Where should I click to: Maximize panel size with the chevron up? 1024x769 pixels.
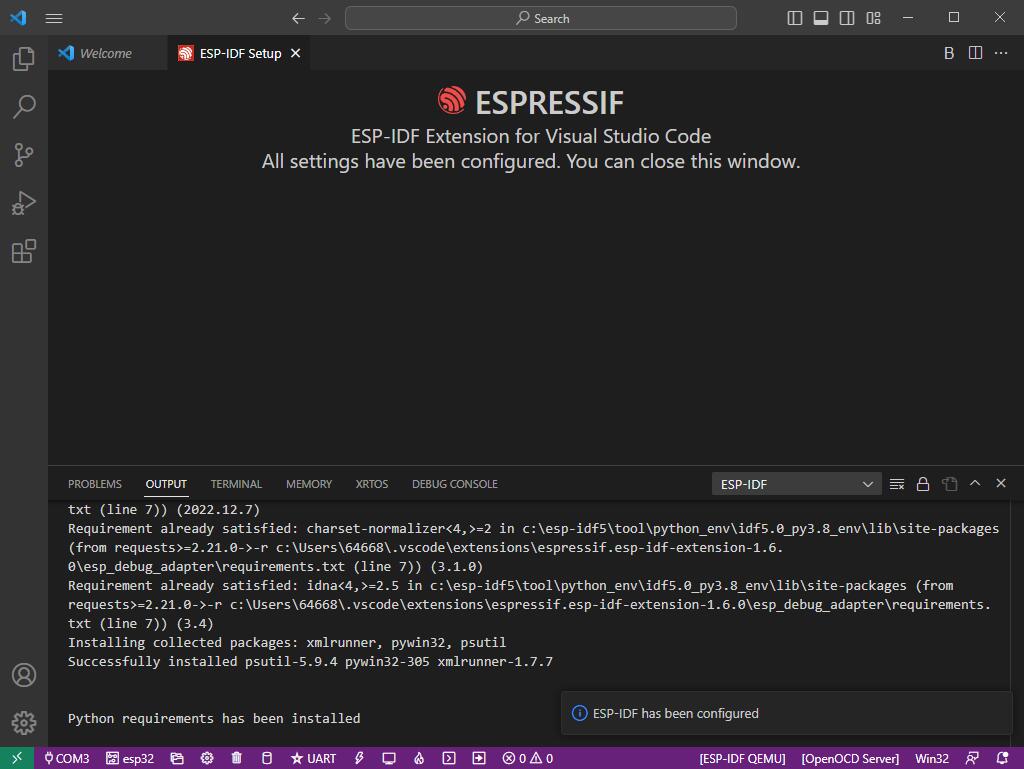coord(975,484)
